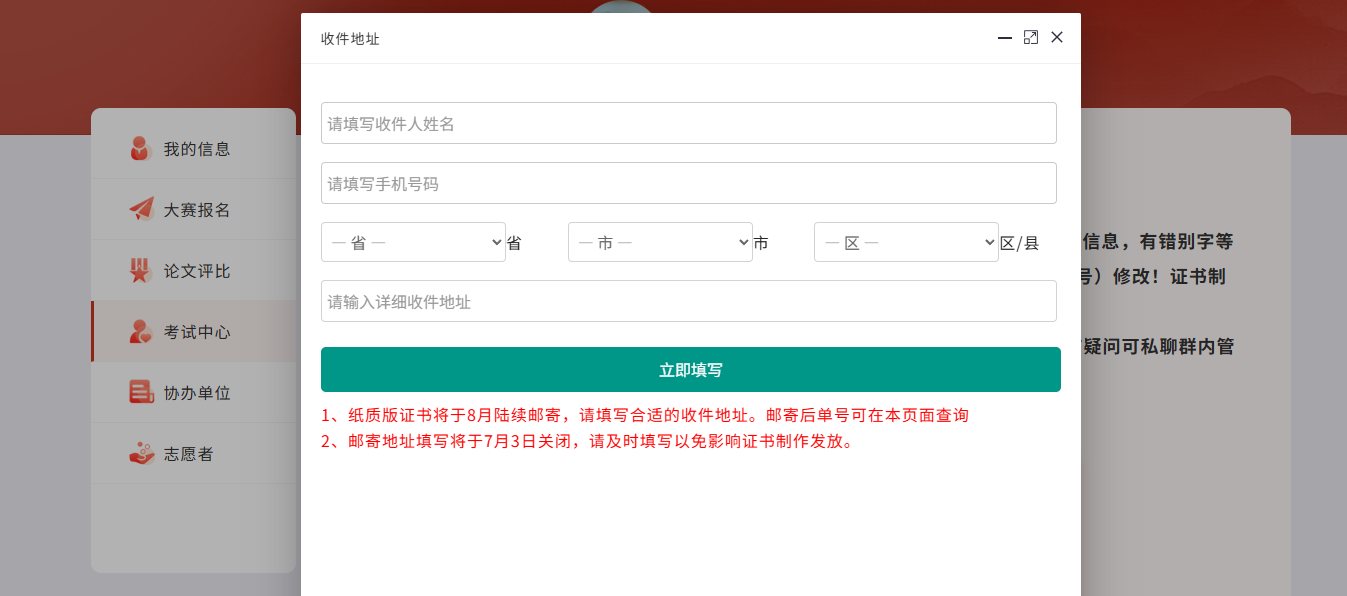Click the notice about 纸质版证书将于8月陆续邮寄

tap(645, 415)
